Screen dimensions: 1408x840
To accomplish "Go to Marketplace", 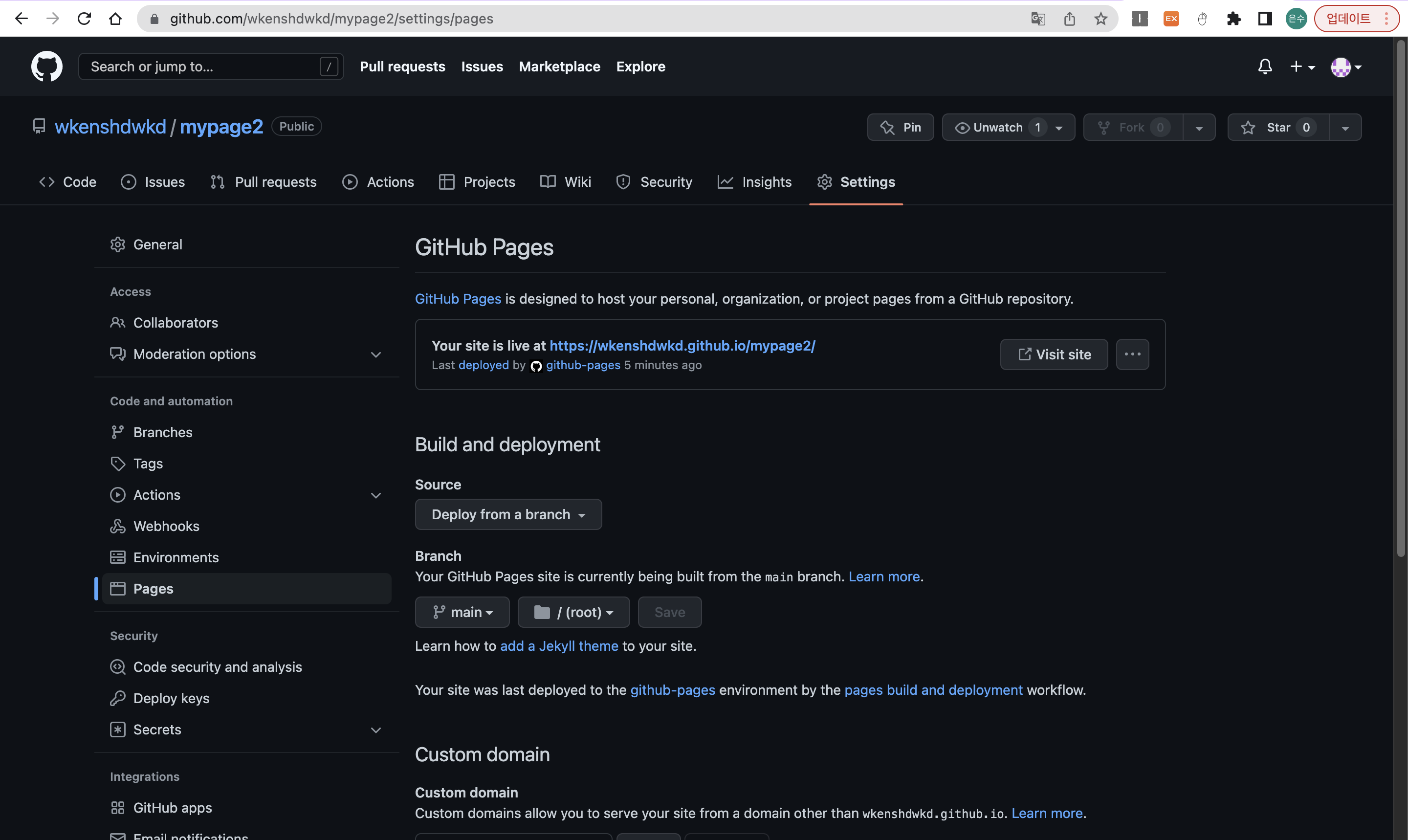I will 559,67.
